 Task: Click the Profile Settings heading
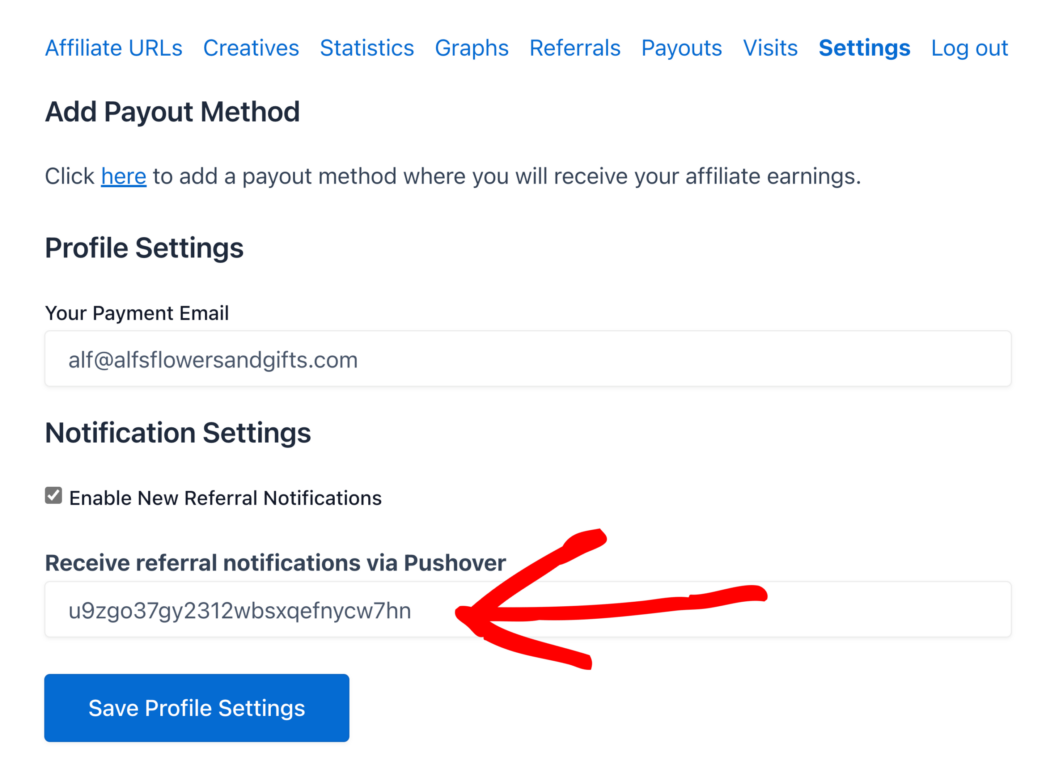coord(144,248)
